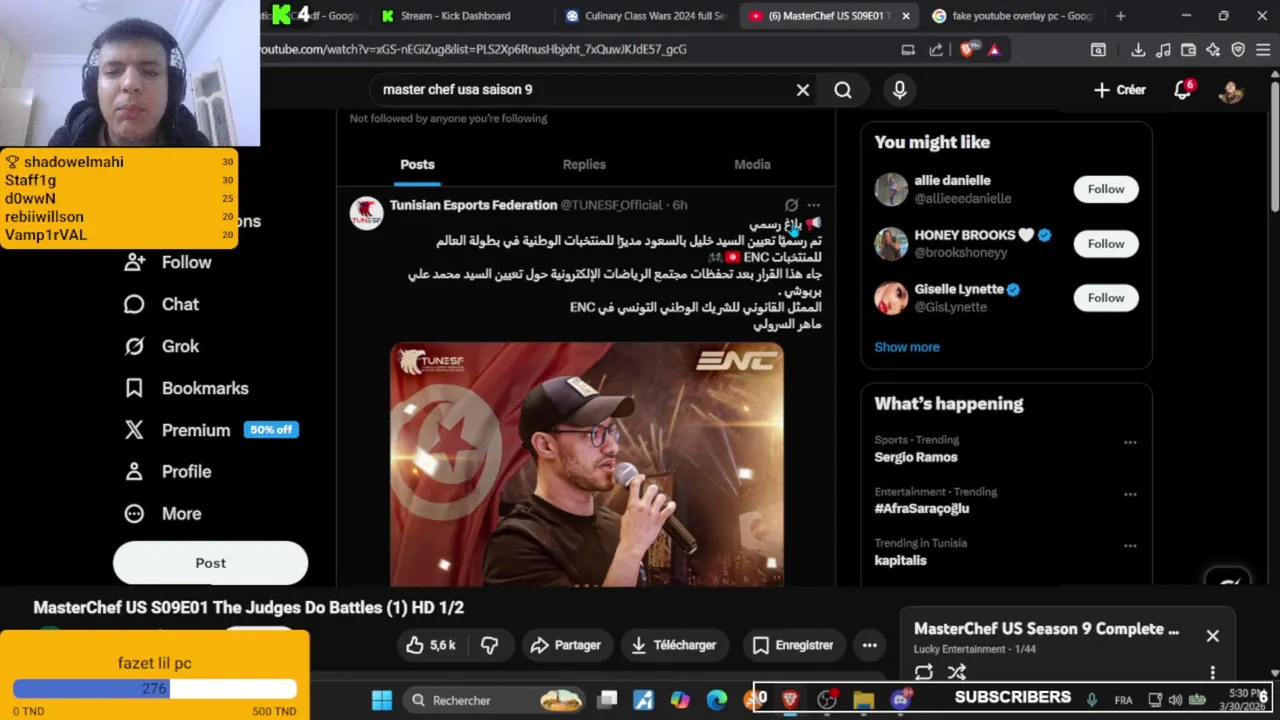Viewport: 1280px width, 720px height.
Task: Click the share page icon in address bar
Action: click(936, 49)
